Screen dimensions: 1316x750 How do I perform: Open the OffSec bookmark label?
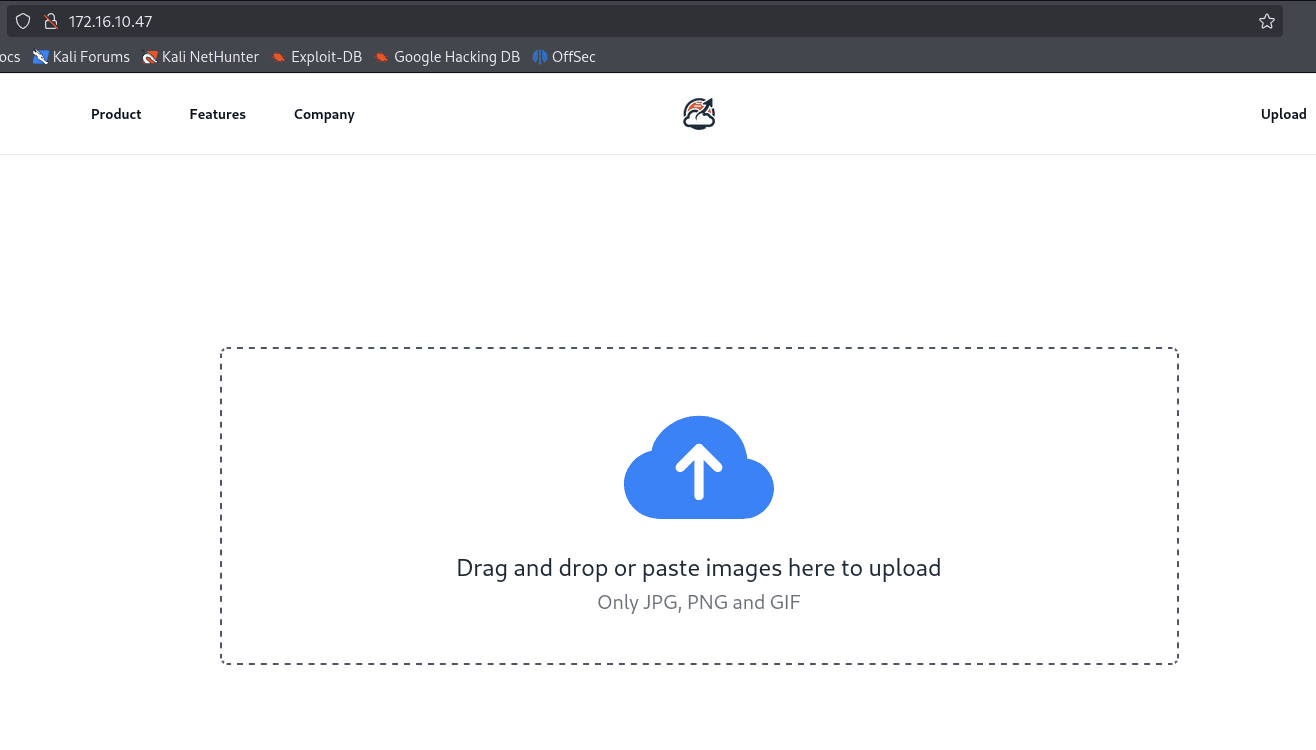(574, 57)
